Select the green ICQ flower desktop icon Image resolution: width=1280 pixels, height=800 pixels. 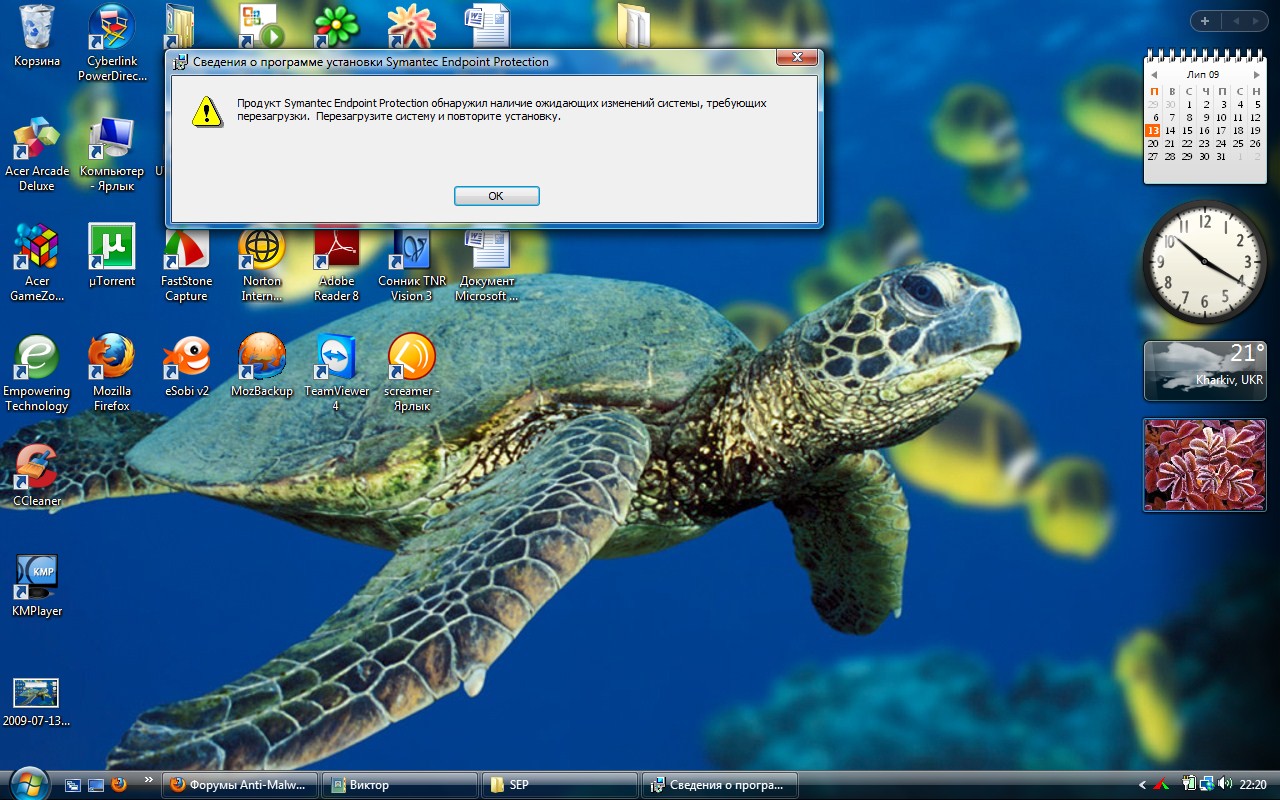336,27
